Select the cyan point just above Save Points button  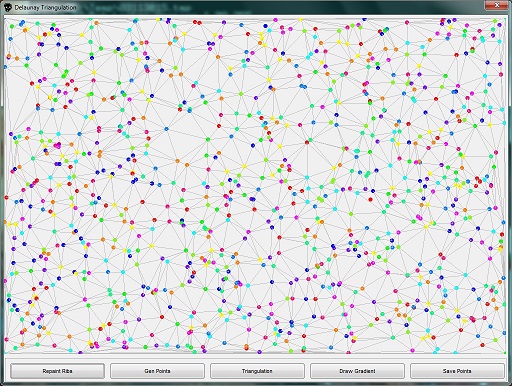455,352
